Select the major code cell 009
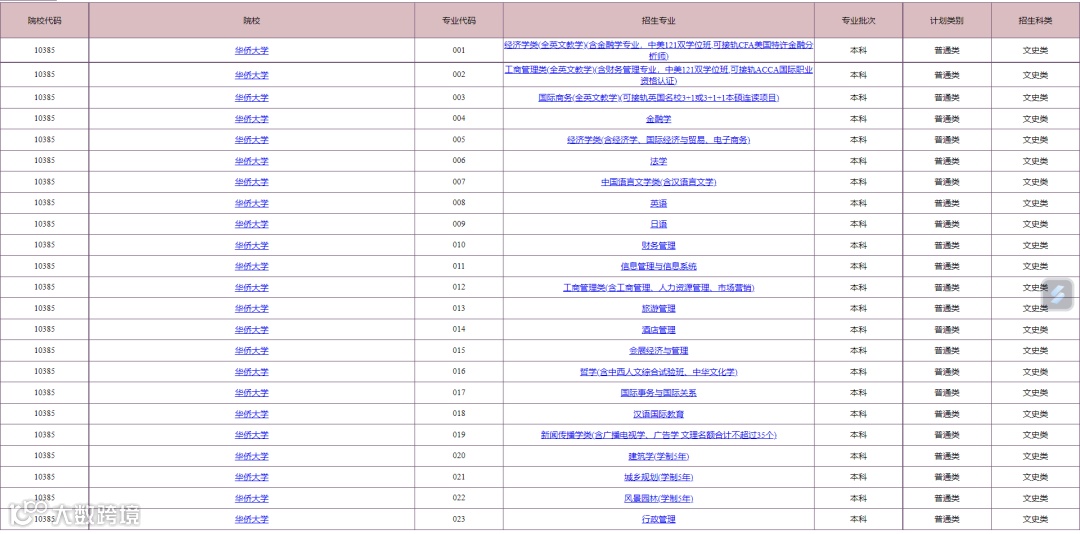 click(x=459, y=225)
